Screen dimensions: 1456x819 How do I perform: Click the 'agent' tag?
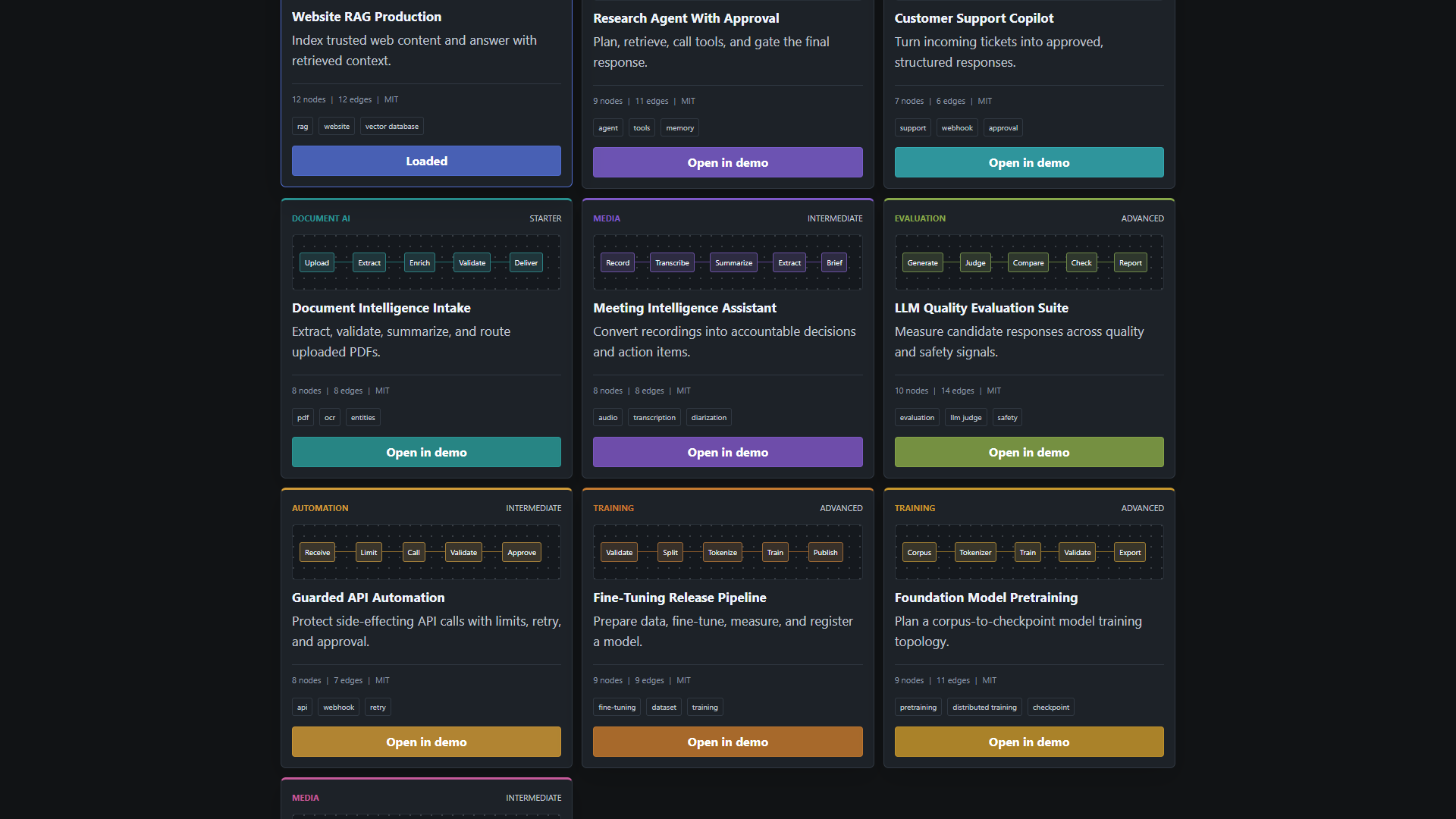pos(608,128)
